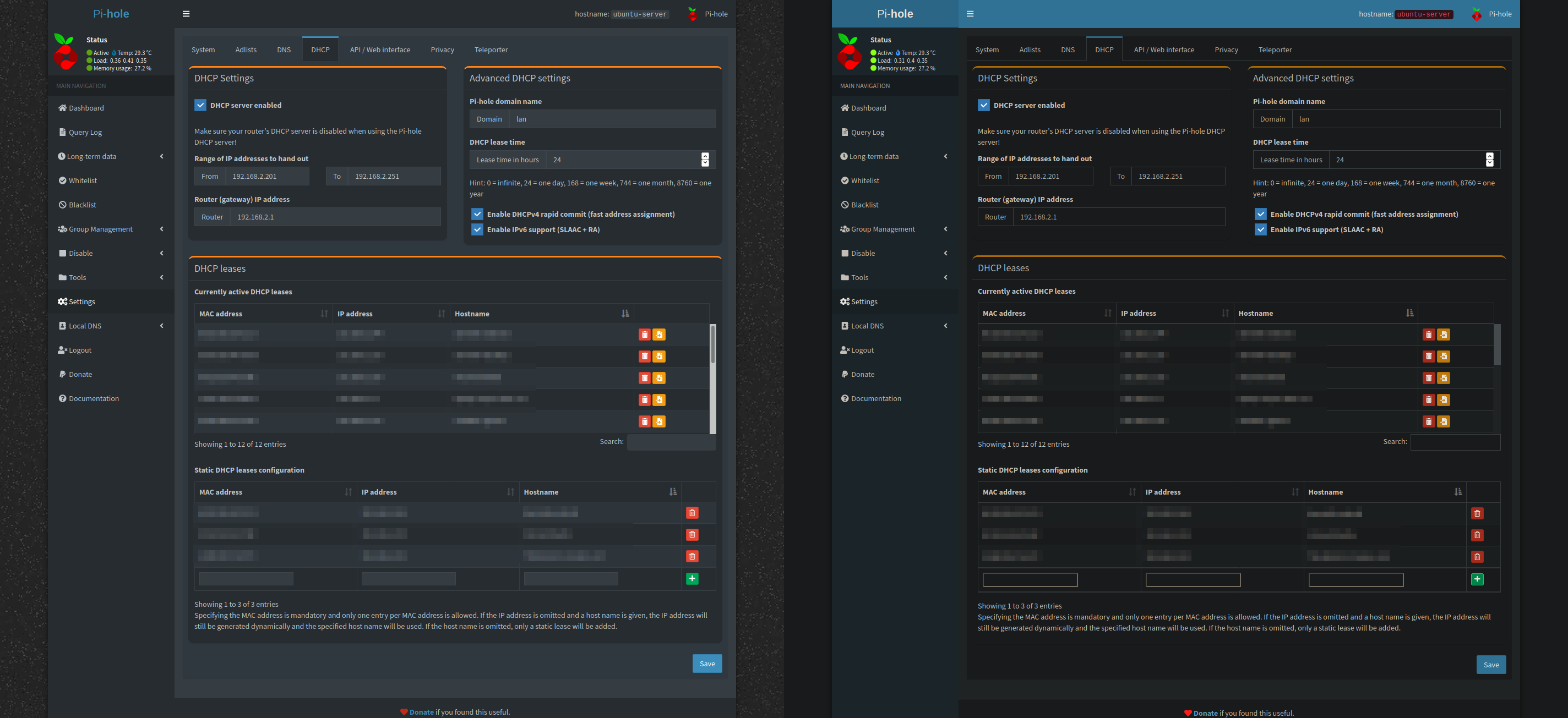Screen dimensions: 1568x718
Task: Open System tab in left window
Action: 203,50
